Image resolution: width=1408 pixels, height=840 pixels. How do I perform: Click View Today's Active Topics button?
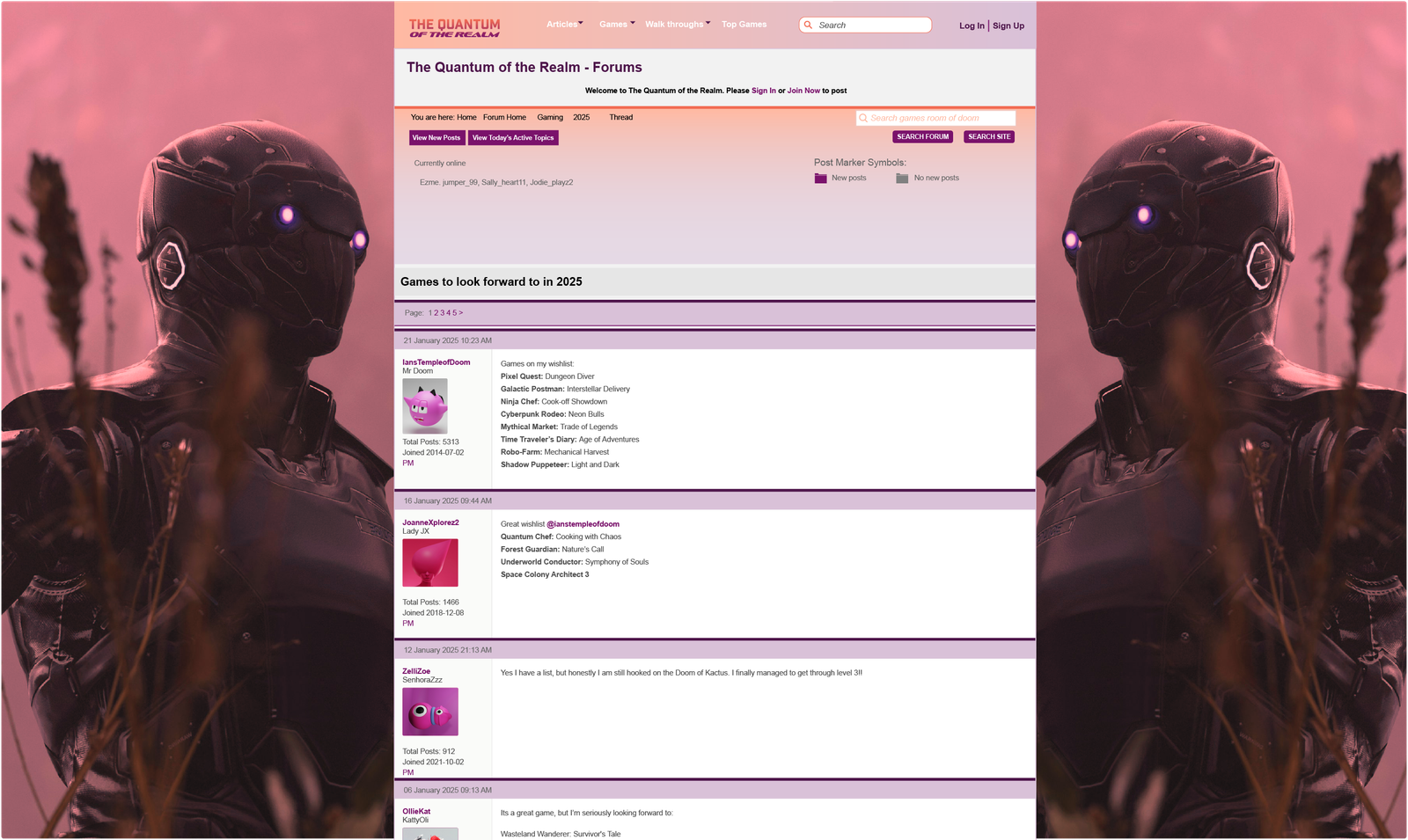[x=513, y=138]
